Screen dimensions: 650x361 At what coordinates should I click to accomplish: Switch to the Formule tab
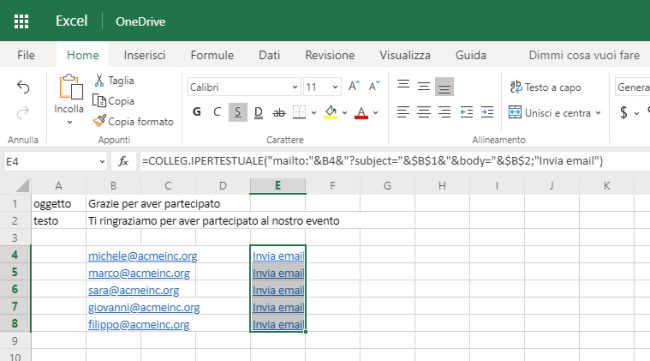(212, 55)
